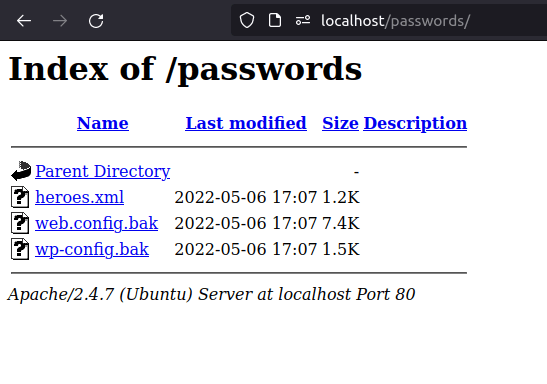Sort listing by Name column

tap(103, 123)
